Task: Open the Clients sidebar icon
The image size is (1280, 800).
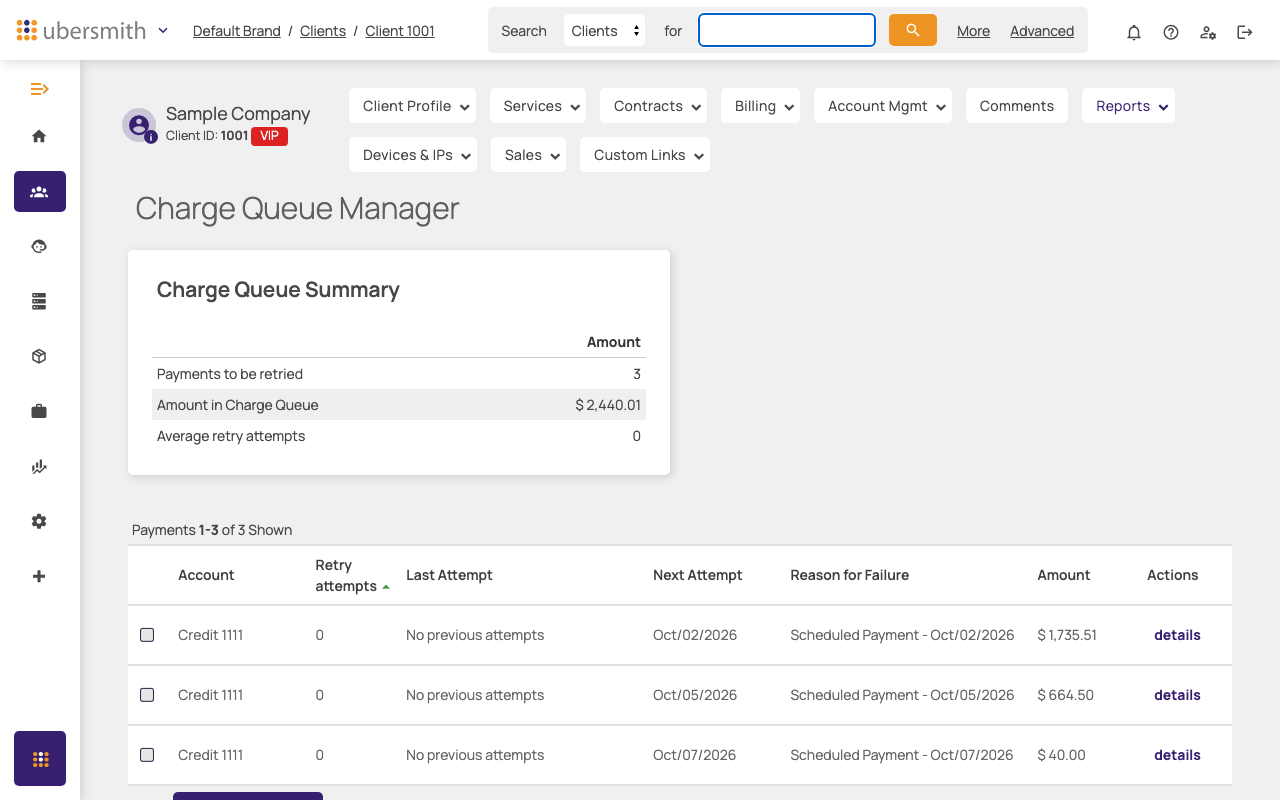Action: (40, 191)
